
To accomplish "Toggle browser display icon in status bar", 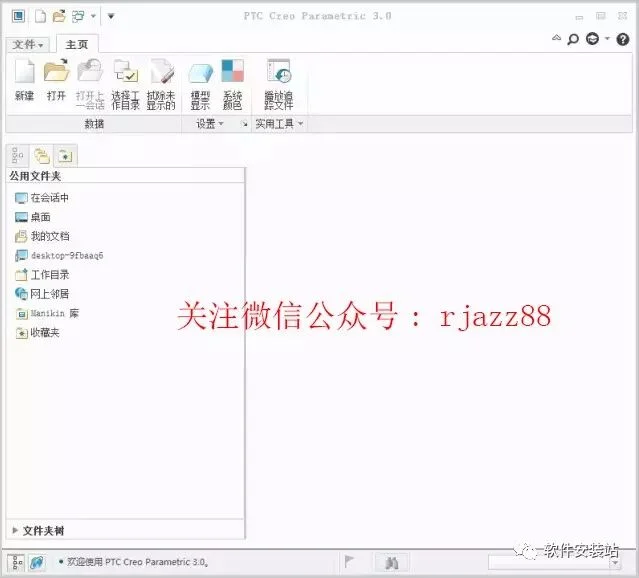I will pos(37,563).
